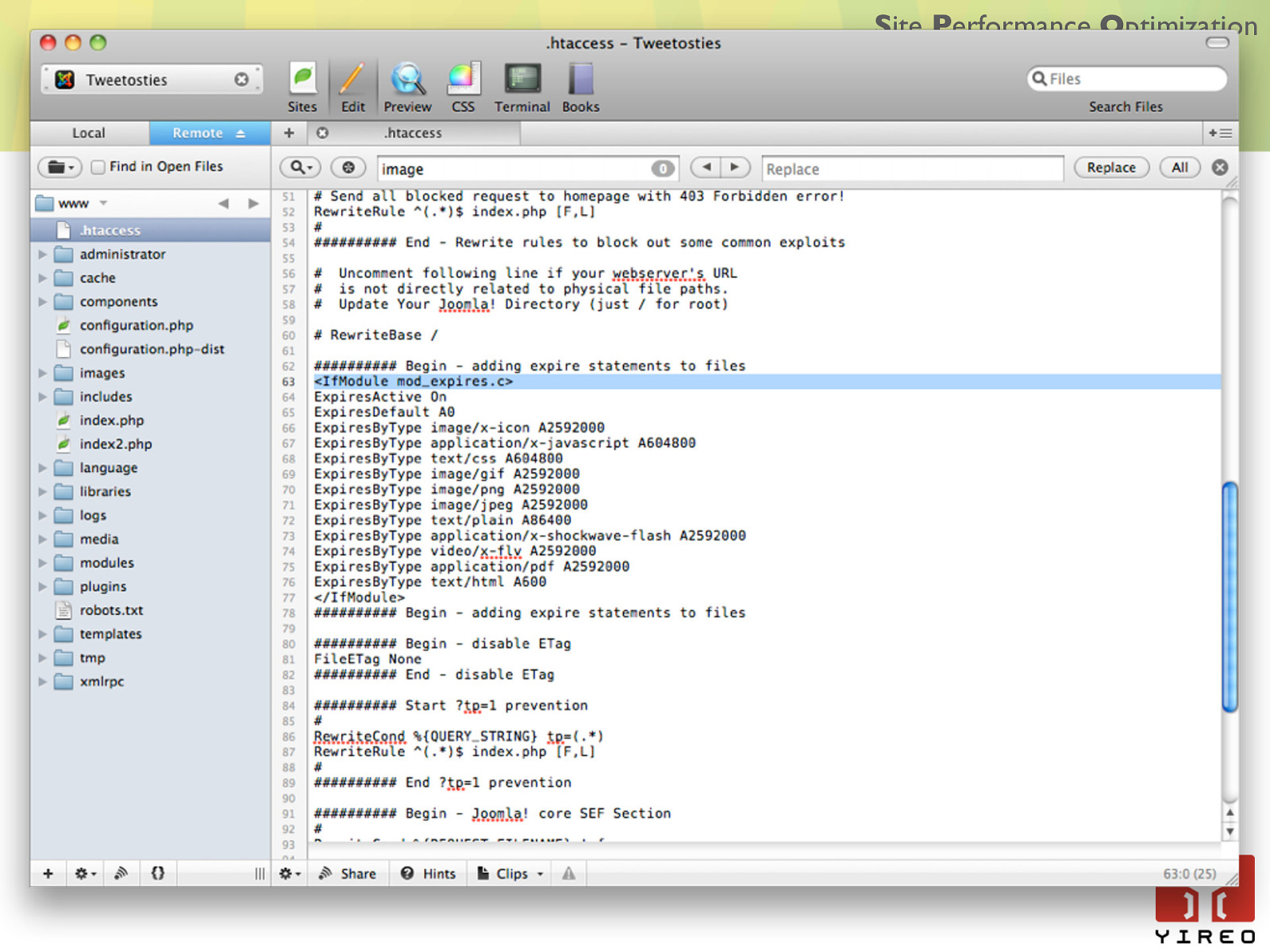Eject the Remote connection
This screenshot has height=952, width=1270.
[x=241, y=133]
